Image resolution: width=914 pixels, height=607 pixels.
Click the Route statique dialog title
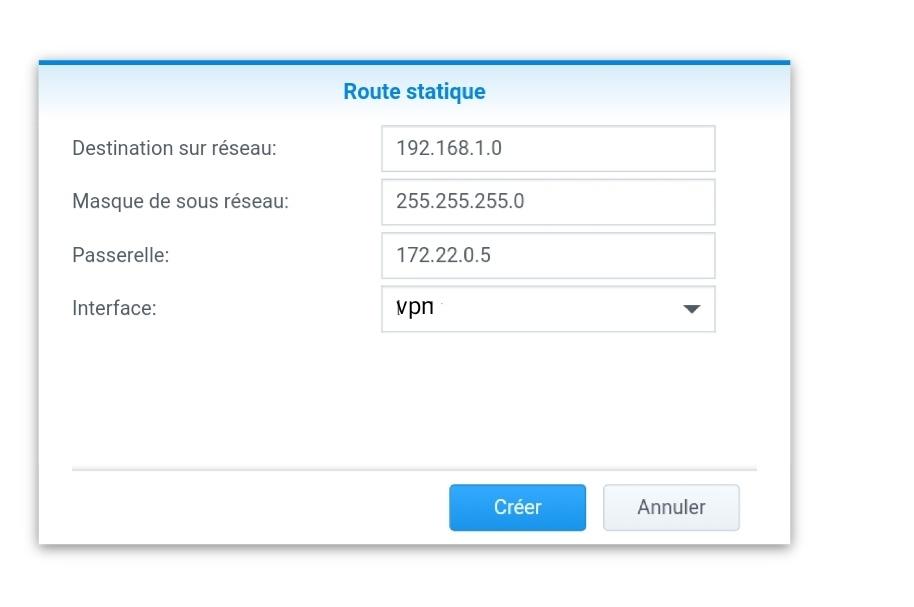(x=414, y=91)
